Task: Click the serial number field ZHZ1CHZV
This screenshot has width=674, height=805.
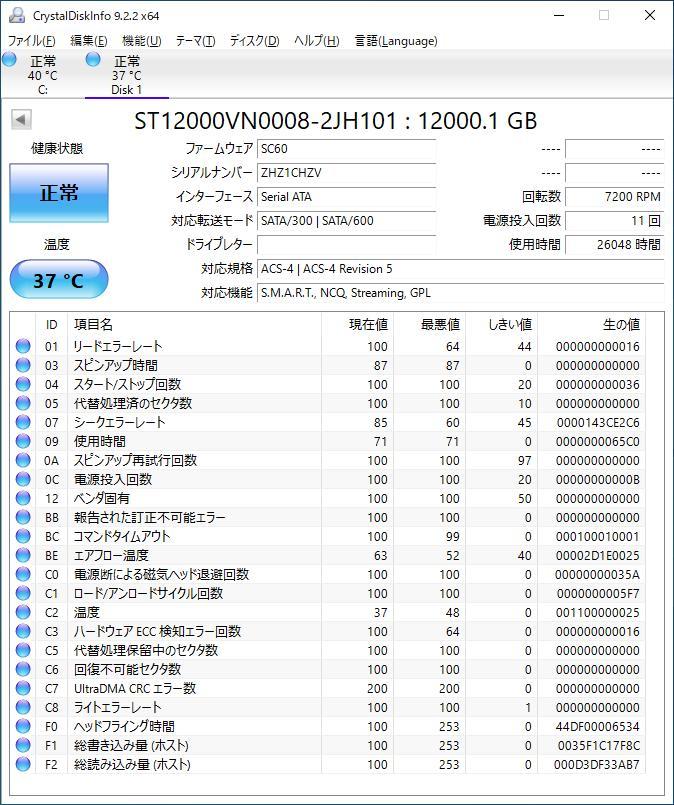Action: (x=346, y=172)
